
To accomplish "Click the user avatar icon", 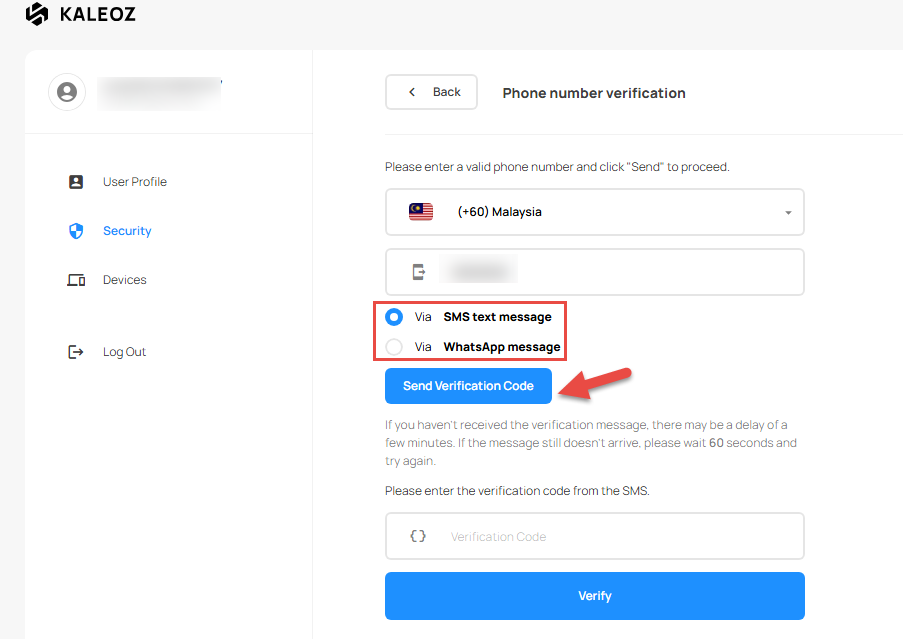I will (67, 92).
